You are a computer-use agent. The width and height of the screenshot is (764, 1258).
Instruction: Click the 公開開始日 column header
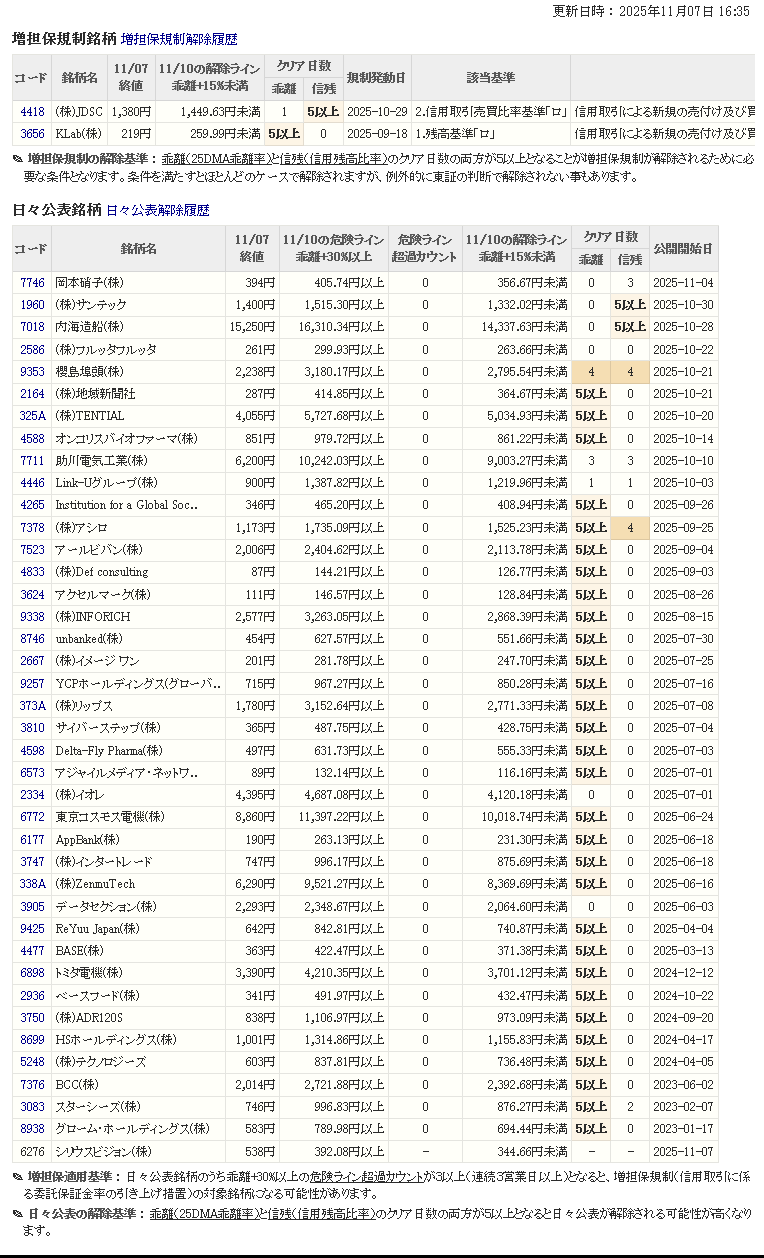click(x=683, y=248)
